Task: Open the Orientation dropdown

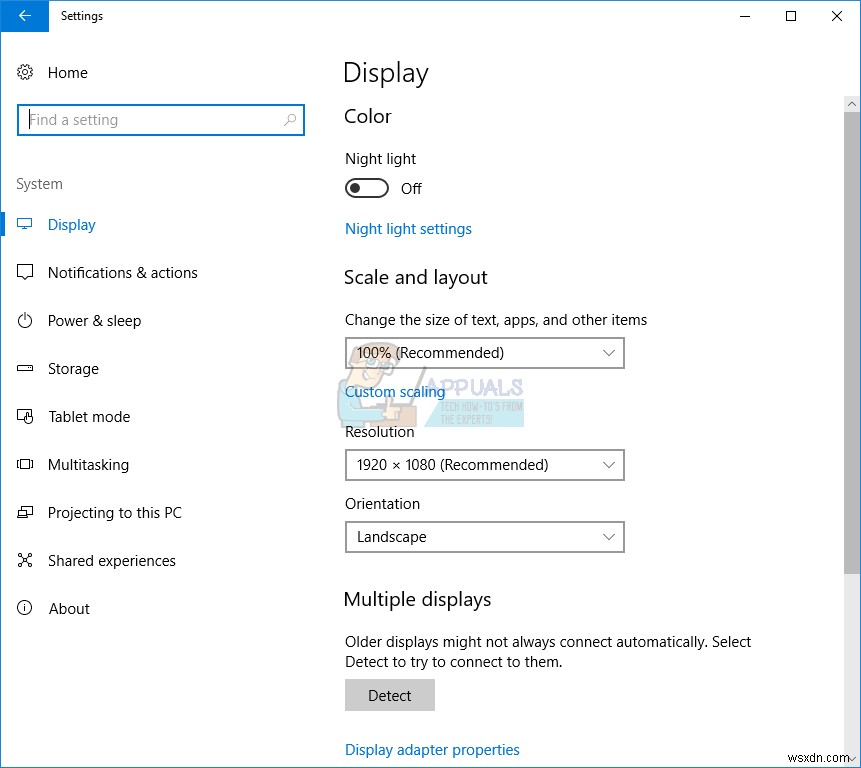Action: [x=484, y=537]
